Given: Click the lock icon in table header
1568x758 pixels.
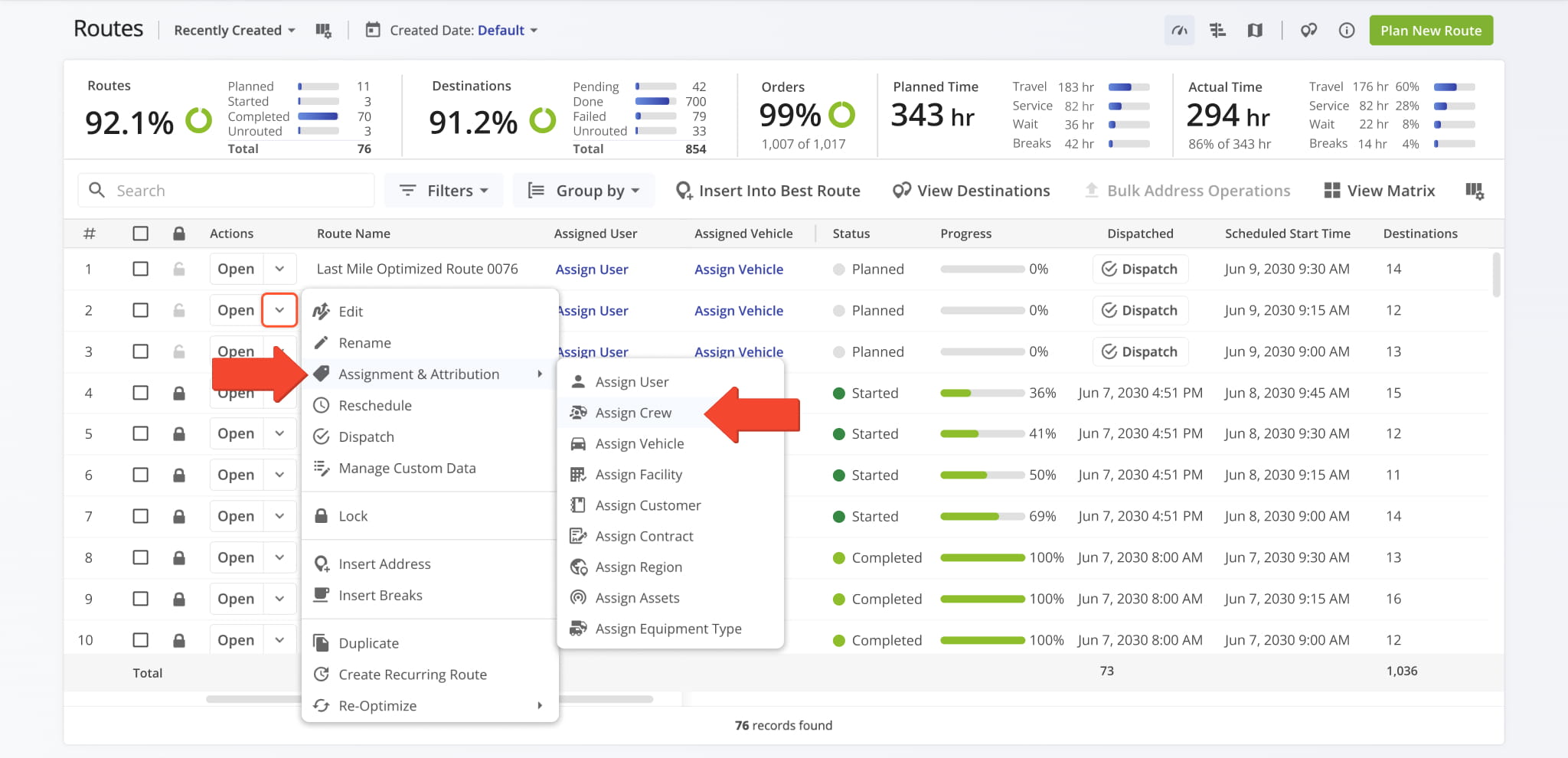Looking at the screenshot, I should pyautogui.click(x=179, y=234).
